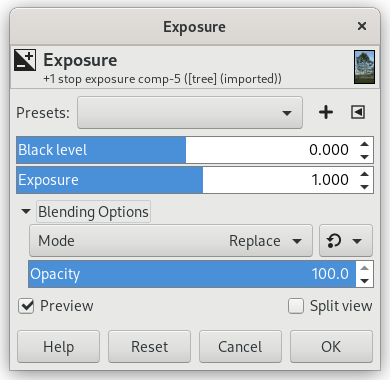The height and width of the screenshot is (380, 390).
Task: Decrease Black level with down arrow
Action: [365, 157]
